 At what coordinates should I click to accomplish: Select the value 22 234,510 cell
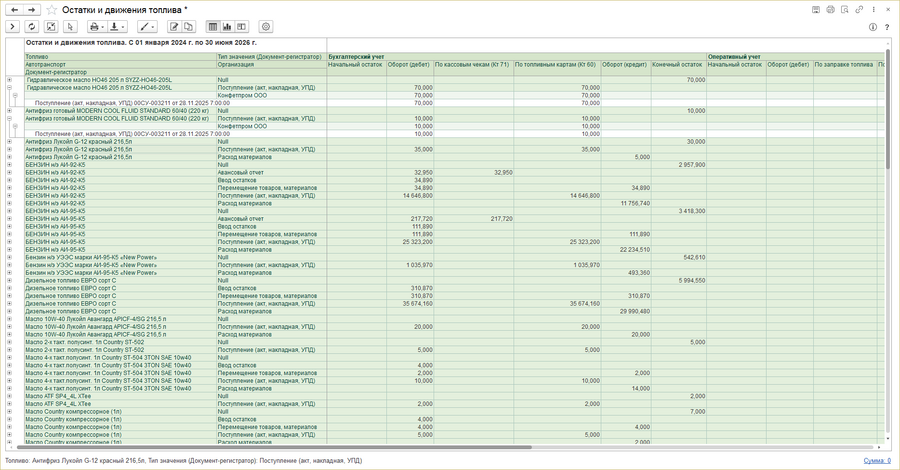pos(626,250)
